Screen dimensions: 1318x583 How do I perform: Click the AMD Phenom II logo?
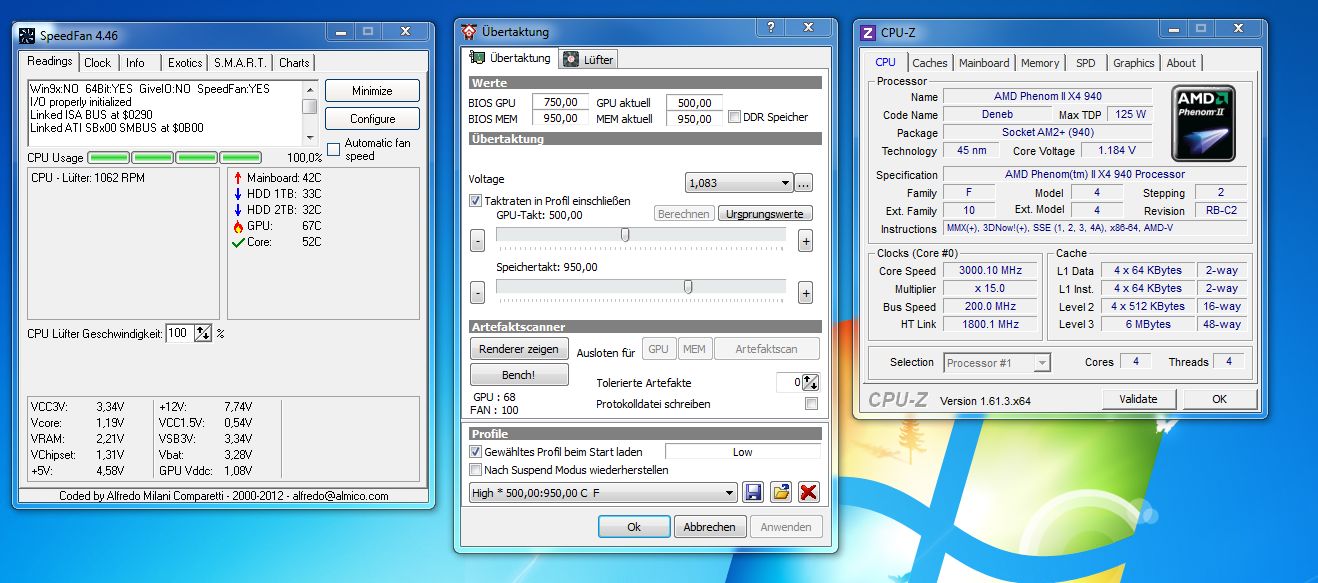coord(1203,123)
